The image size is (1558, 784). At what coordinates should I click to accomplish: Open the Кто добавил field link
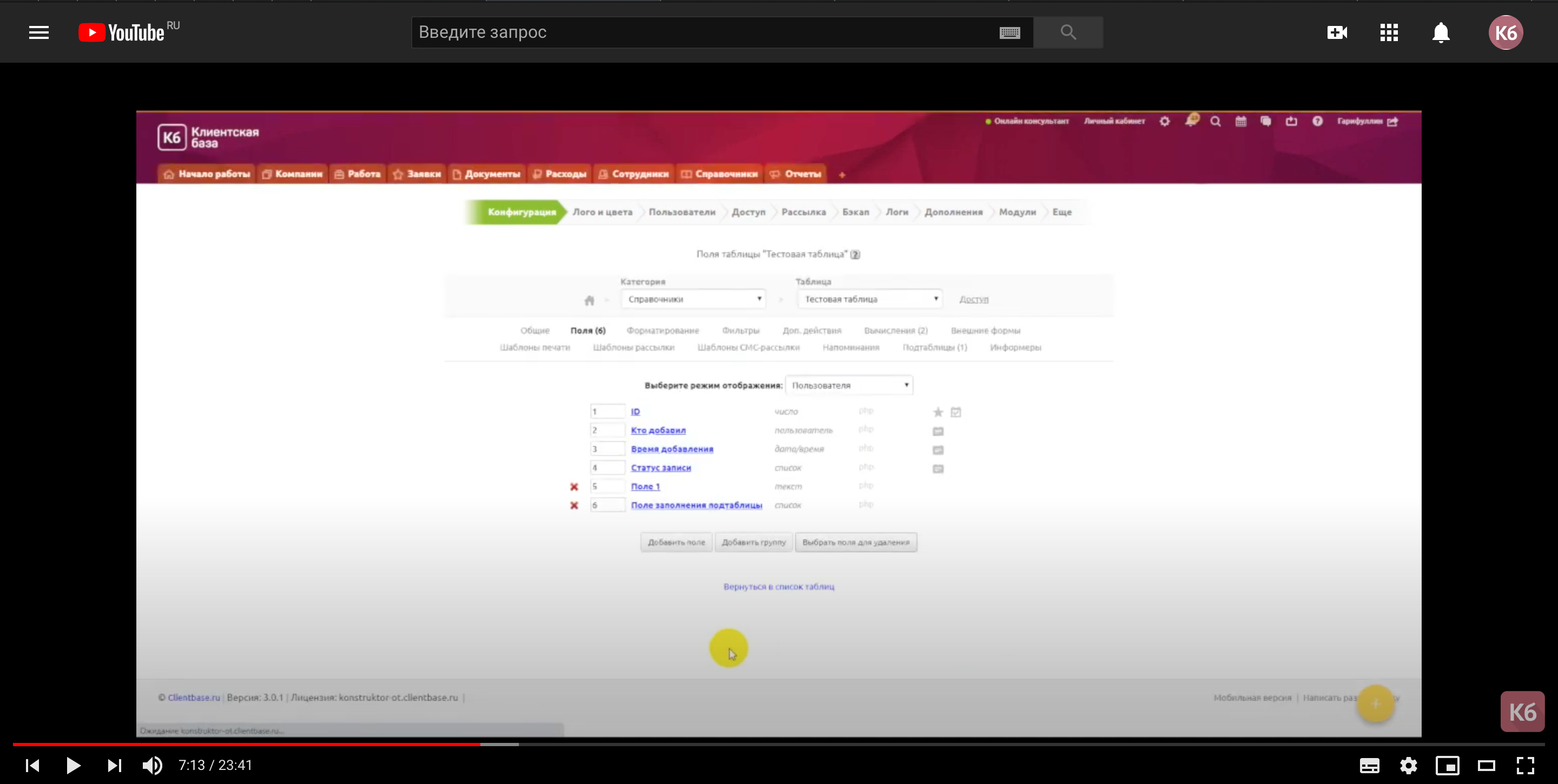(x=658, y=430)
